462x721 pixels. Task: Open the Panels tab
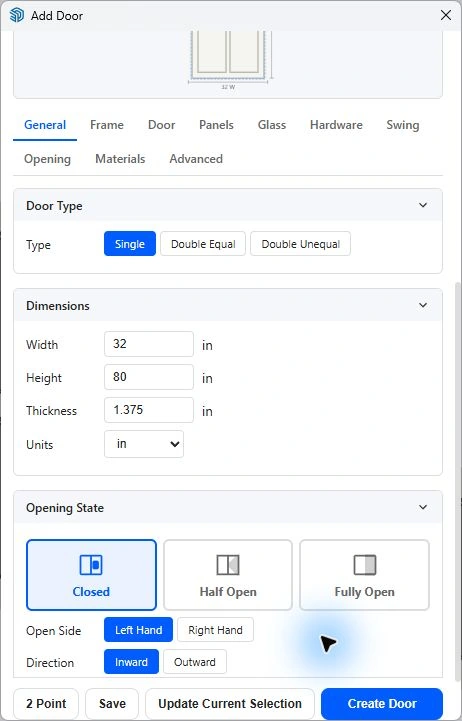(x=216, y=125)
